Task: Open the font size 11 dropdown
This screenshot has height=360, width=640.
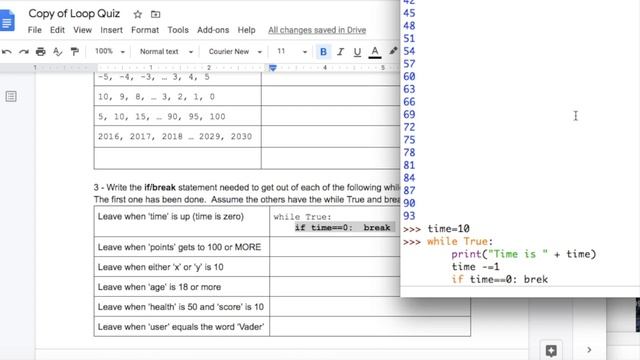Action: point(291,51)
